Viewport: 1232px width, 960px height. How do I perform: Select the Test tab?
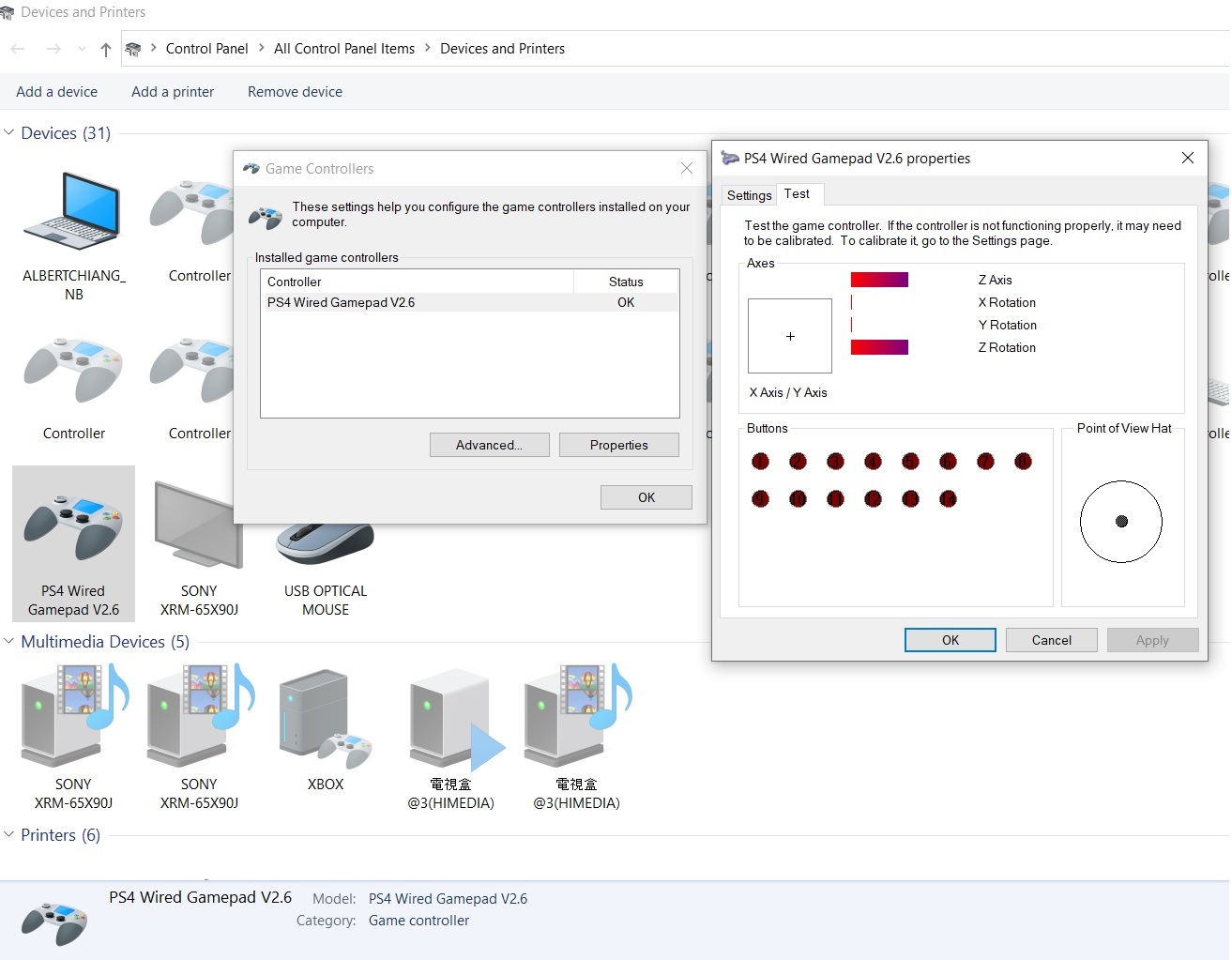pos(798,194)
